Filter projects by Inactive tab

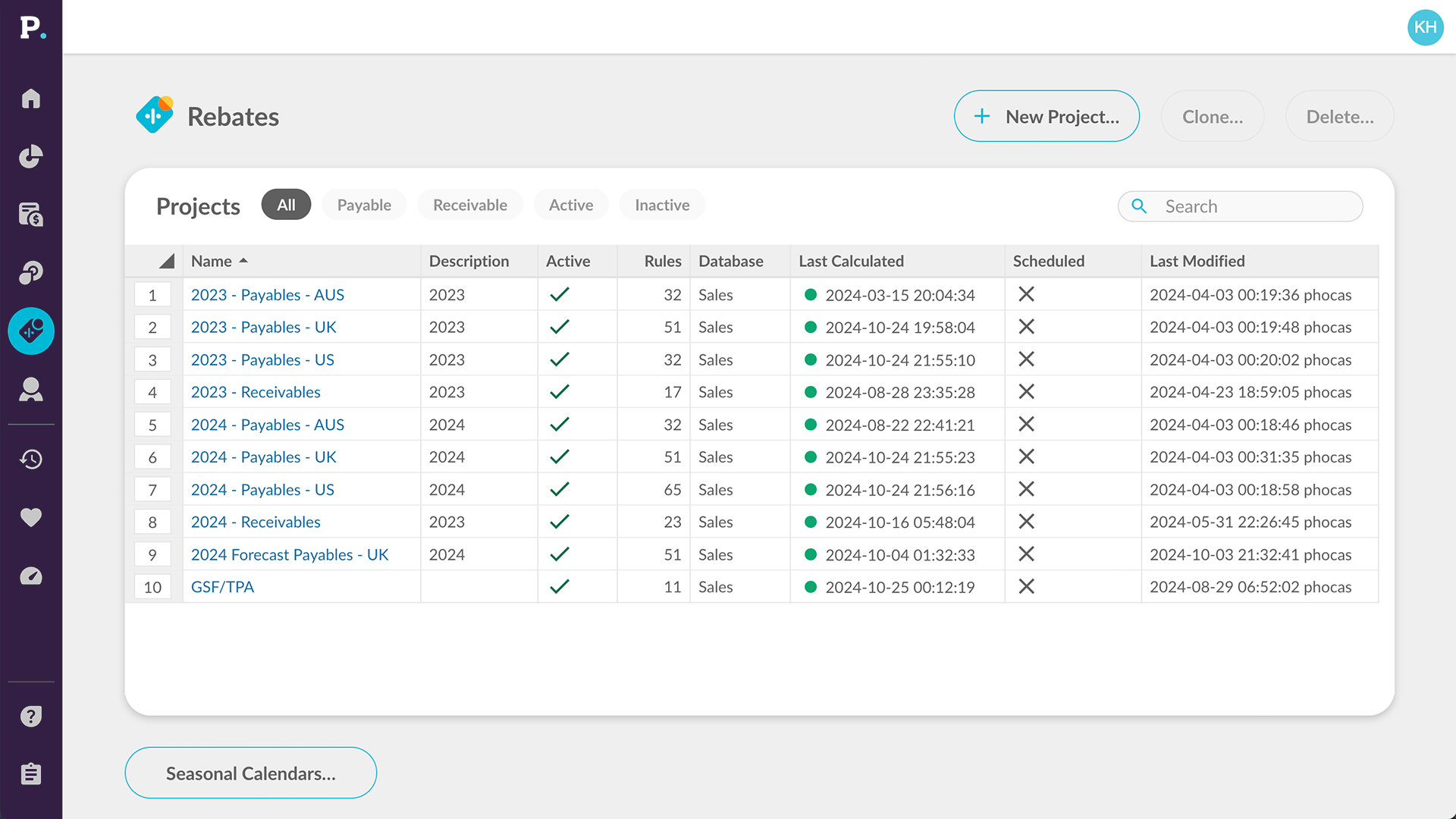662,205
